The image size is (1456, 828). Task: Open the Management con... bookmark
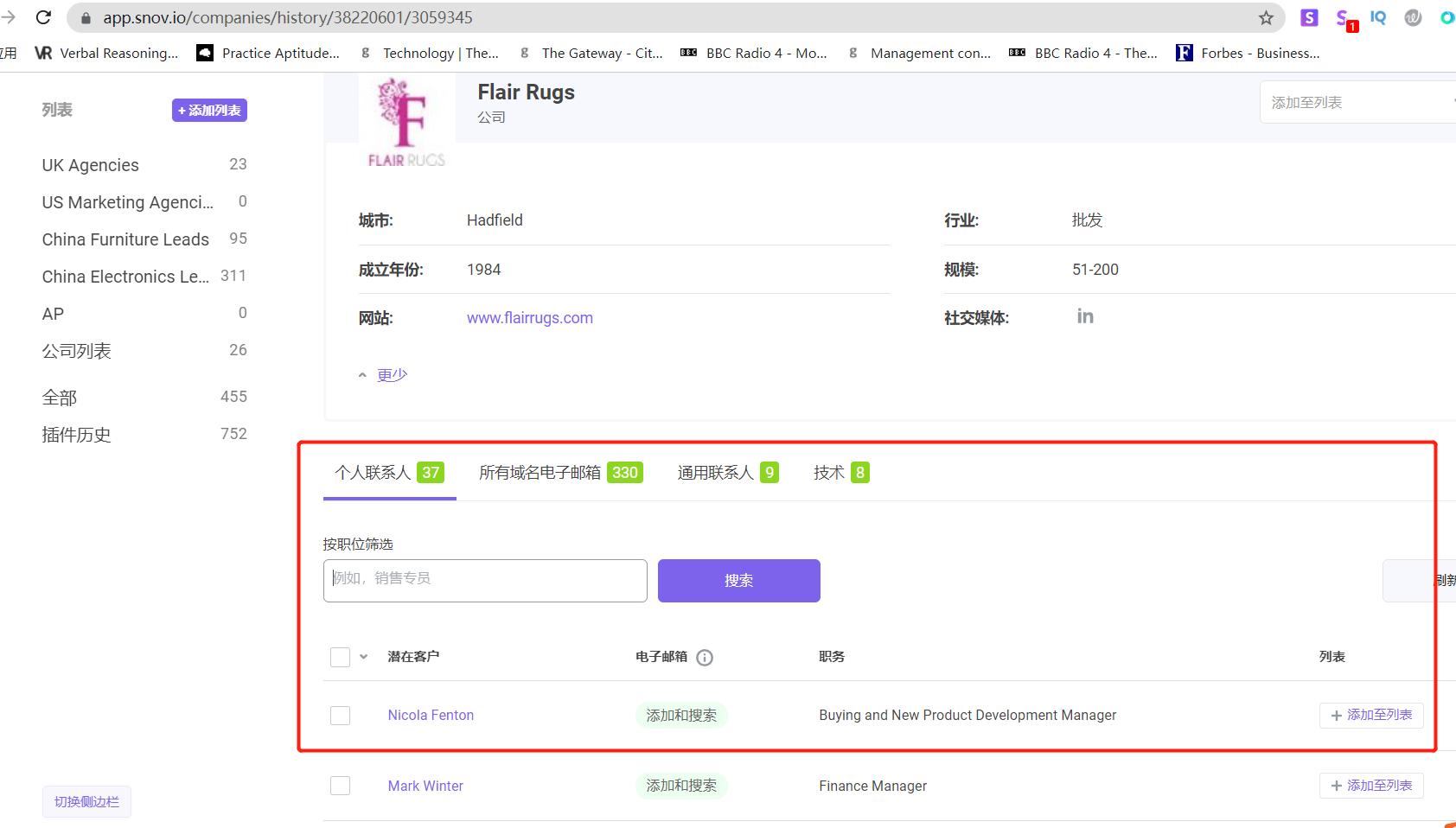(919, 53)
